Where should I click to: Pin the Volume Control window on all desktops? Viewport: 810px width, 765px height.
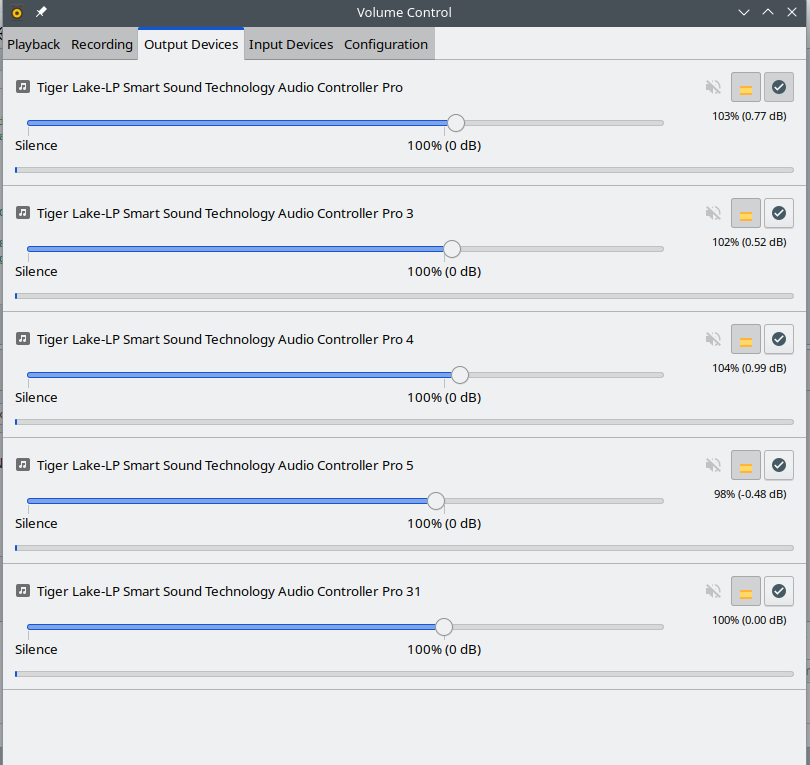pos(41,12)
